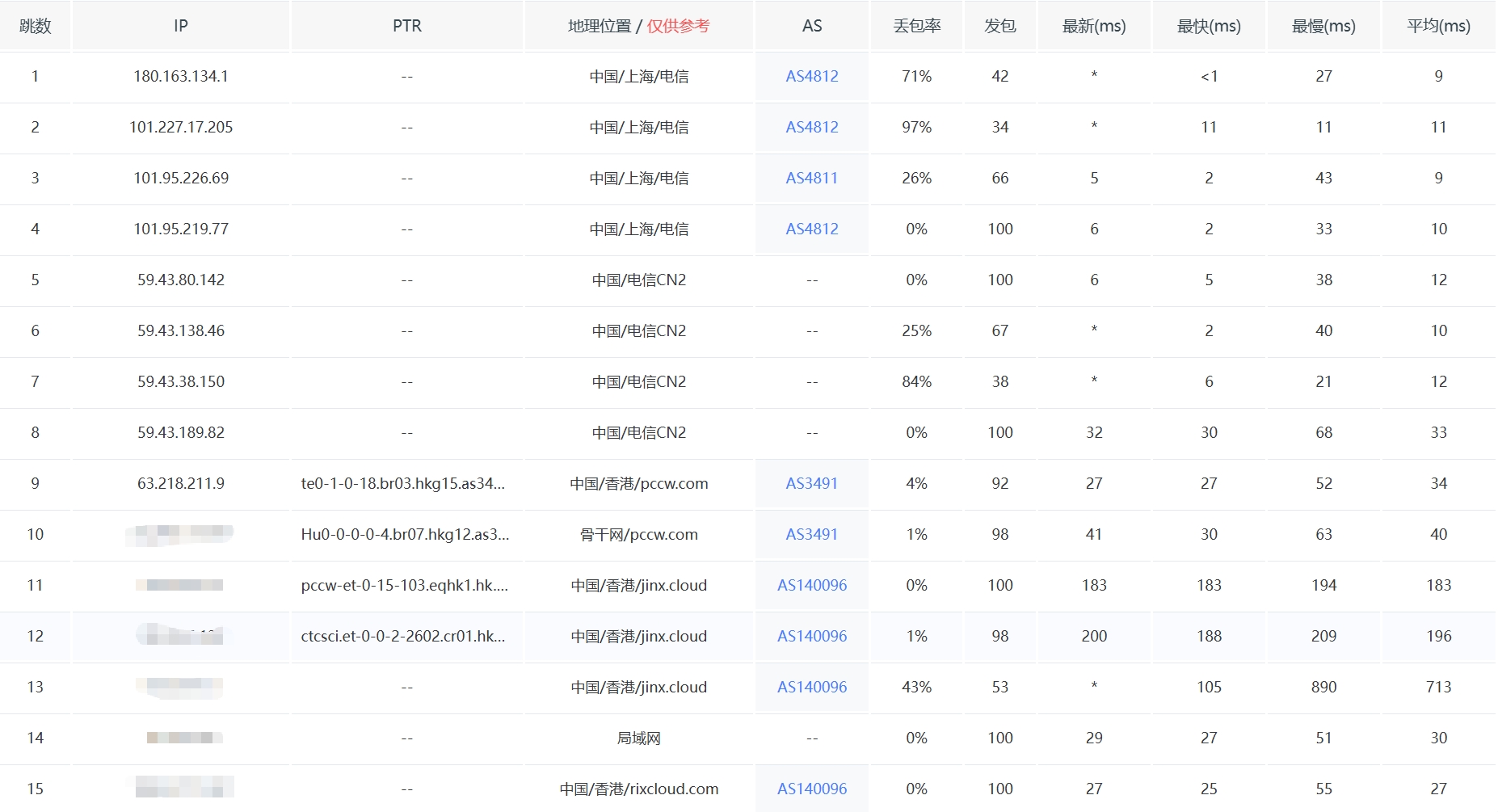Viewport: 1498px width, 812px height.
Task: Click the PTR entry starting with ctcsci.et
Action: click(406, 636)
